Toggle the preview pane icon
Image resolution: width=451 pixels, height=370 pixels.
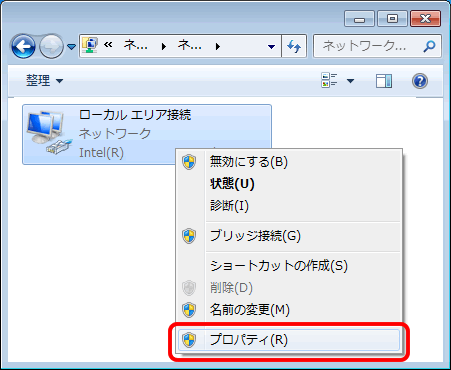[x=384, y=81]
